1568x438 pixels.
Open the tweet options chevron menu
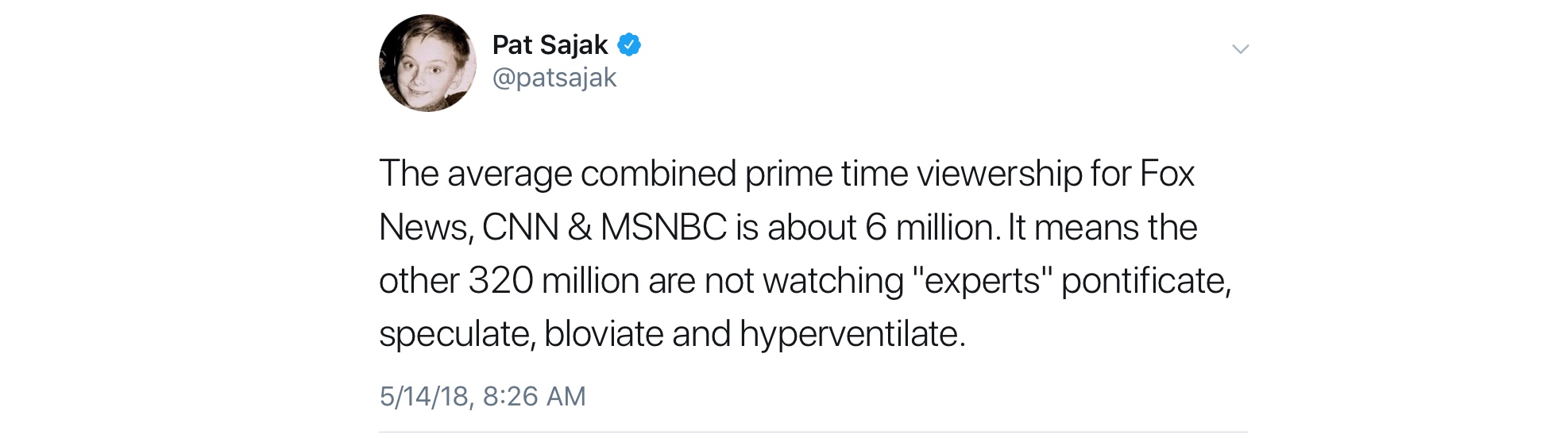(1240, 49)
